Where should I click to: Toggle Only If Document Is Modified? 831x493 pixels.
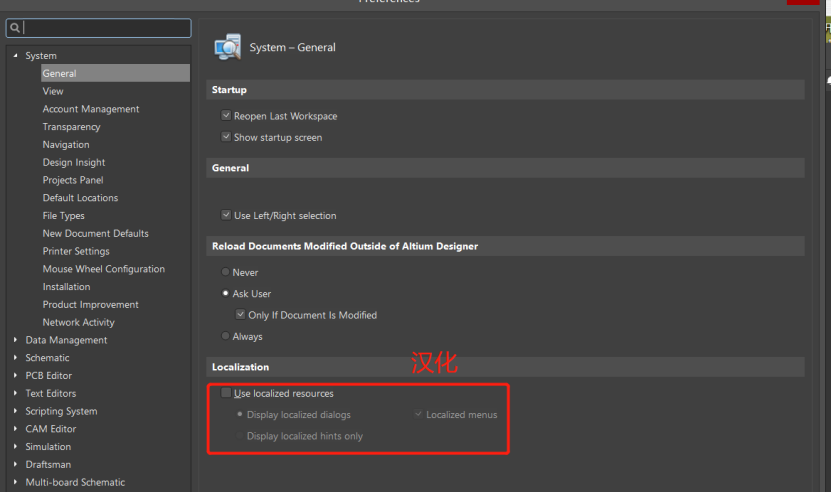[241, 314]
